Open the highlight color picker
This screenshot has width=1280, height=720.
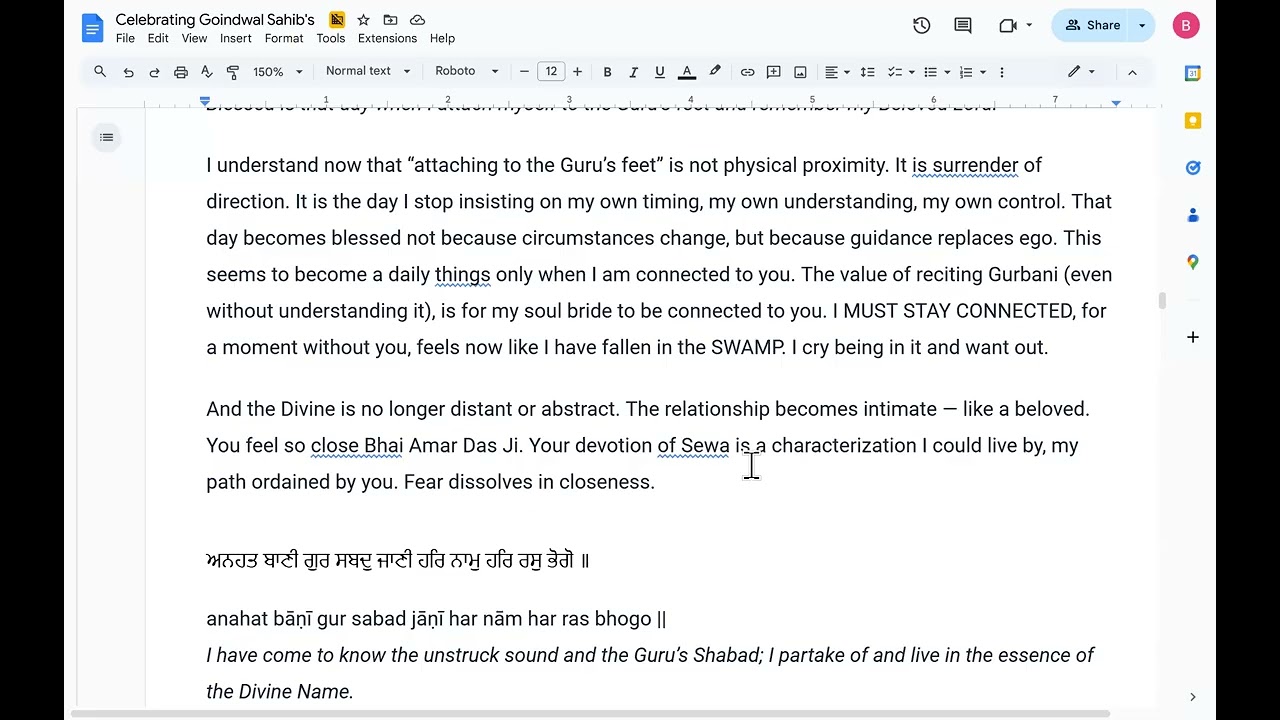pyautogui.click(x=715, y=72)
